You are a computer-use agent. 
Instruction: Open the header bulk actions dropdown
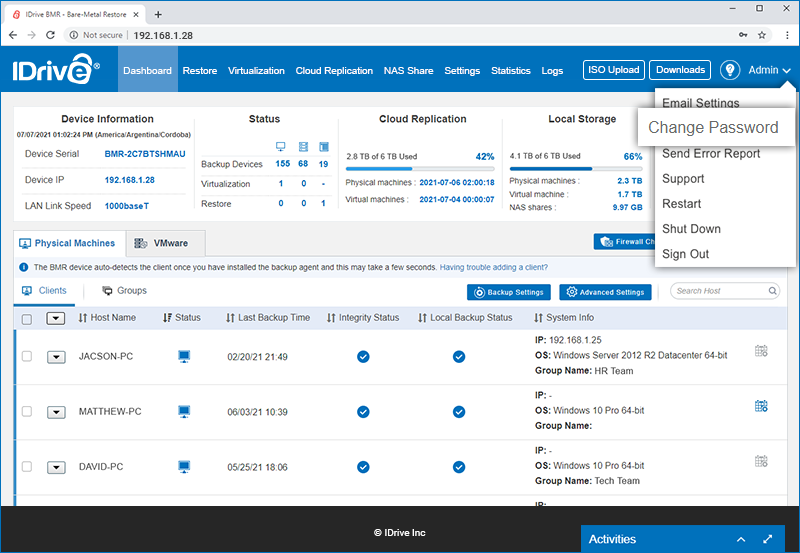[x=56, y=318]
